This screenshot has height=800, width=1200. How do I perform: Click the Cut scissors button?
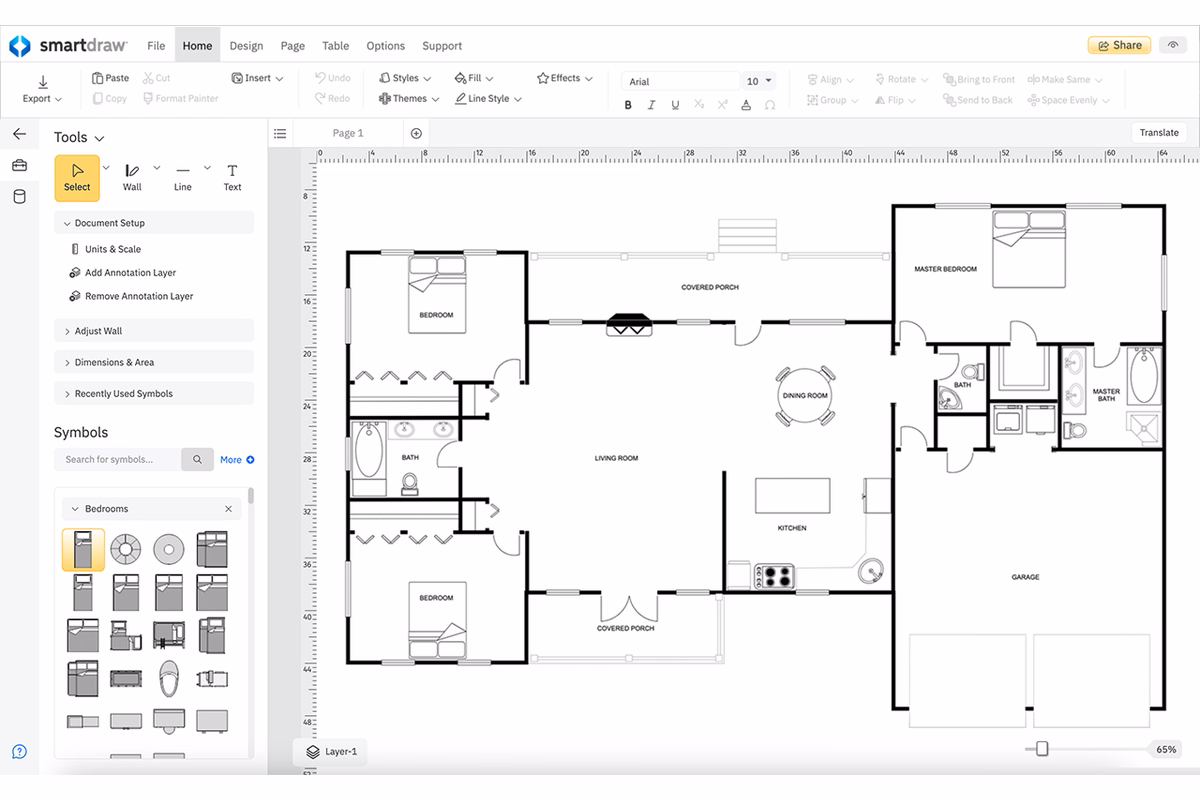point(156,78)
